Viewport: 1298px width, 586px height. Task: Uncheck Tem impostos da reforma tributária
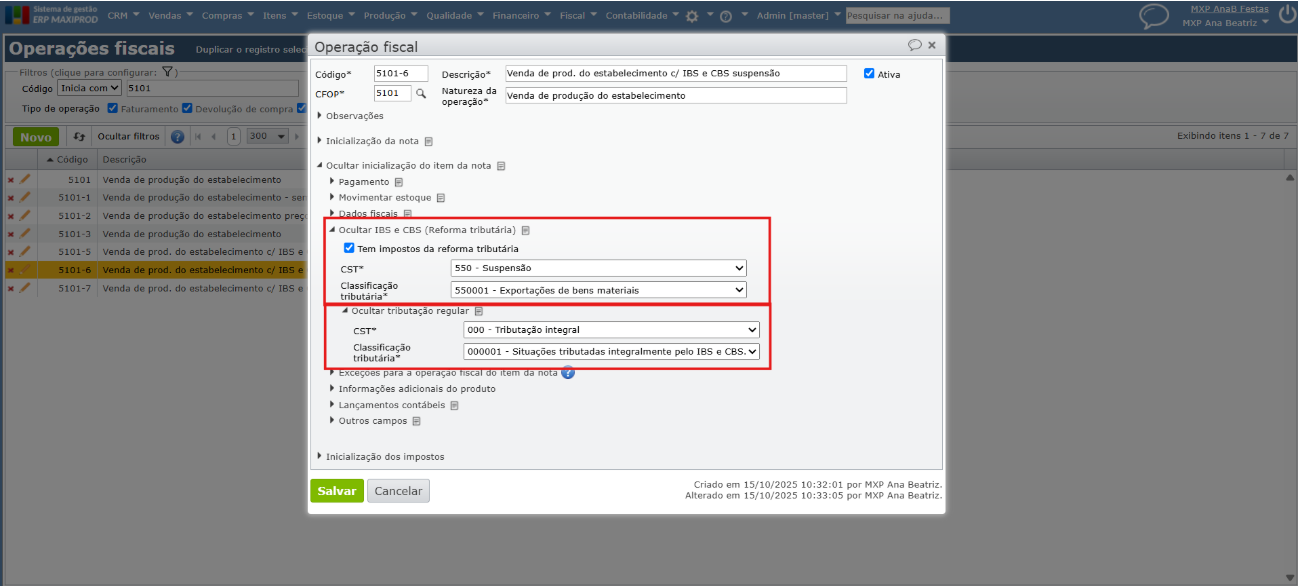coord(349,248)
